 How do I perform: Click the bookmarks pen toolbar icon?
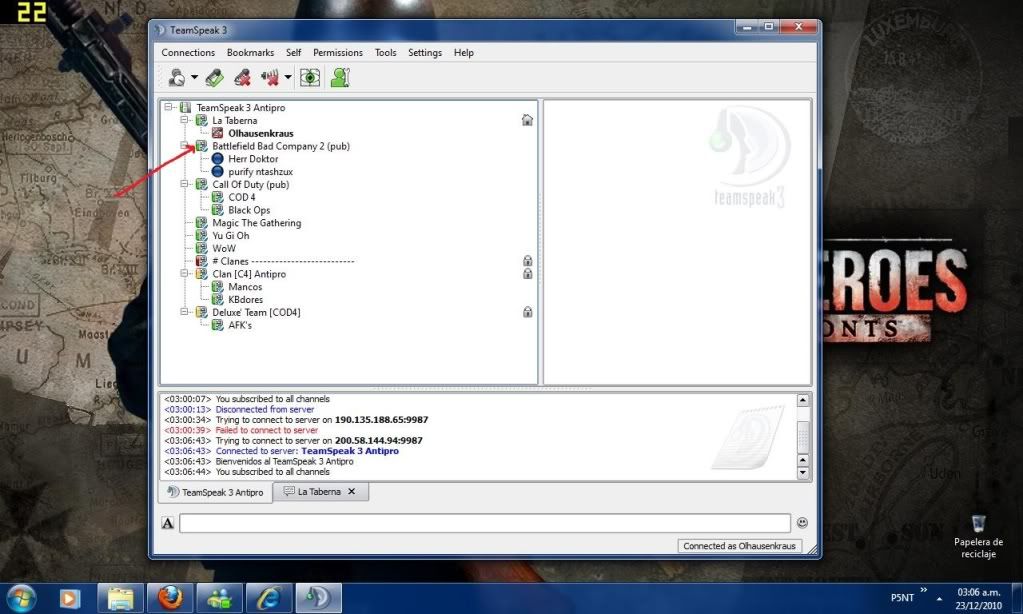[214, 78]
